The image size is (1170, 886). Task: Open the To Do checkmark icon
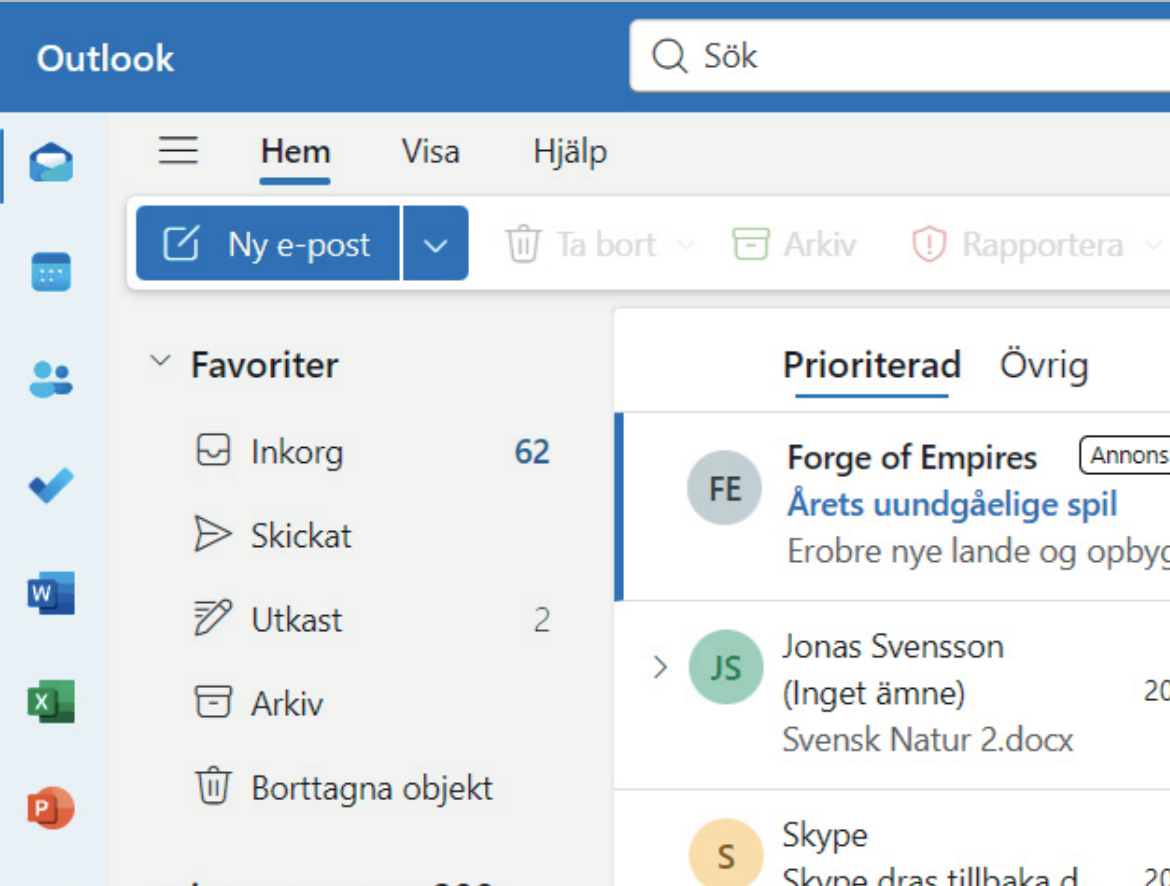(x=51, y=487)
